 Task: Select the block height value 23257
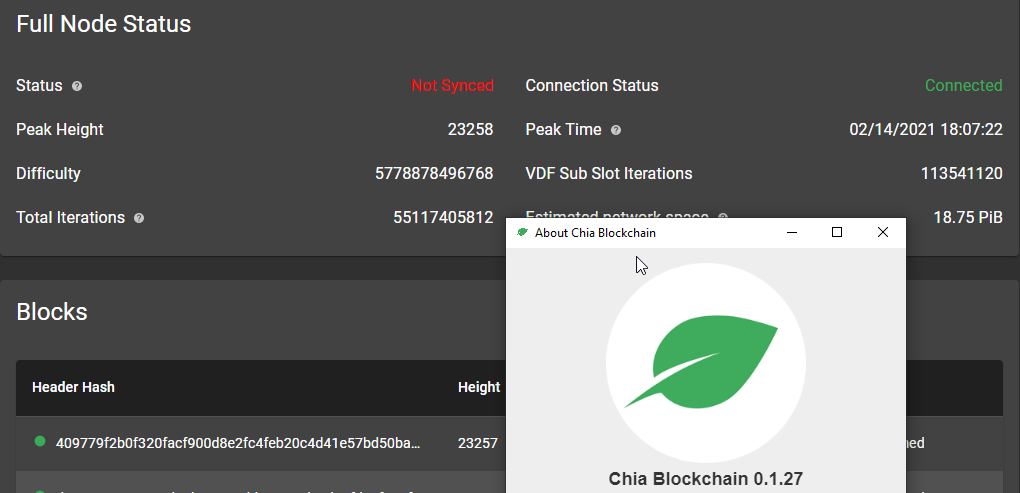pyautogui.click(x=477, y=444)
